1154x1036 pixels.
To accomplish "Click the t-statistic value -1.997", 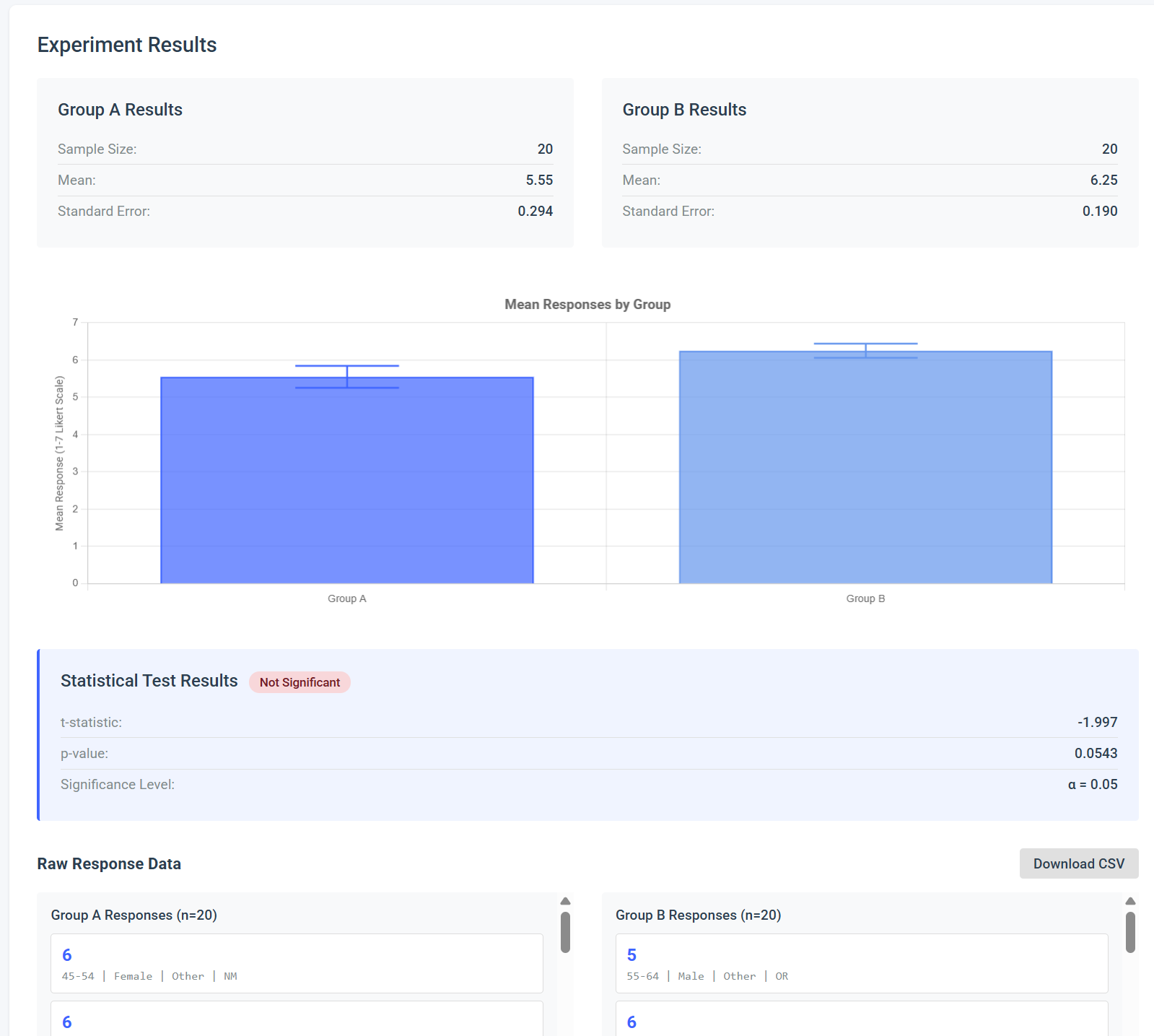I will click(x=1097, y=722).
